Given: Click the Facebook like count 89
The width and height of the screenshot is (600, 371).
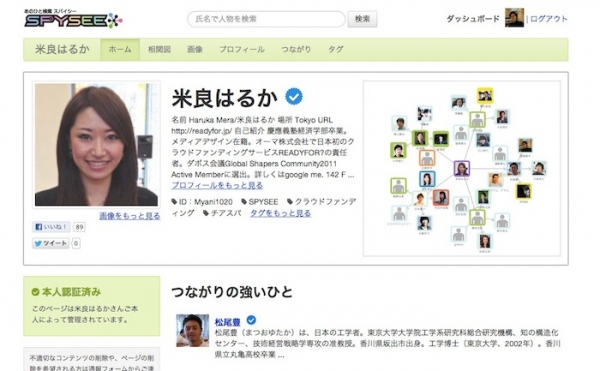Looking at the screenshot, I should click(x=79, y=227).
